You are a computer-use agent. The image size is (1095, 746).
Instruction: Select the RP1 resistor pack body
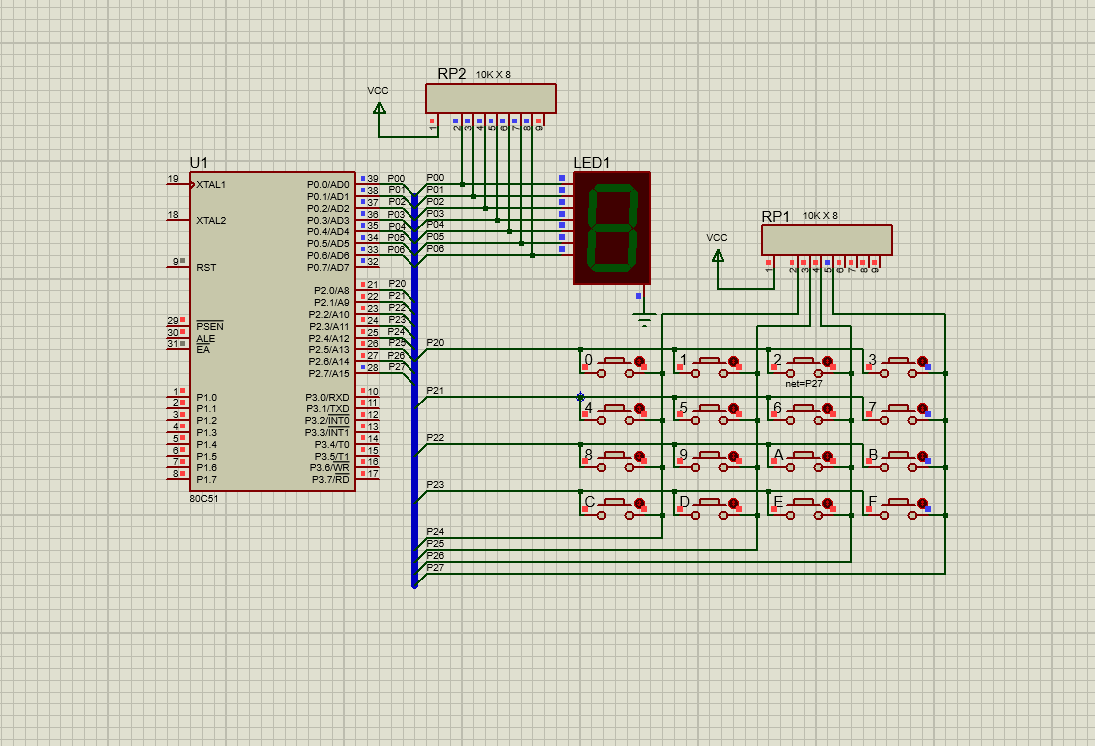point(827,240)
